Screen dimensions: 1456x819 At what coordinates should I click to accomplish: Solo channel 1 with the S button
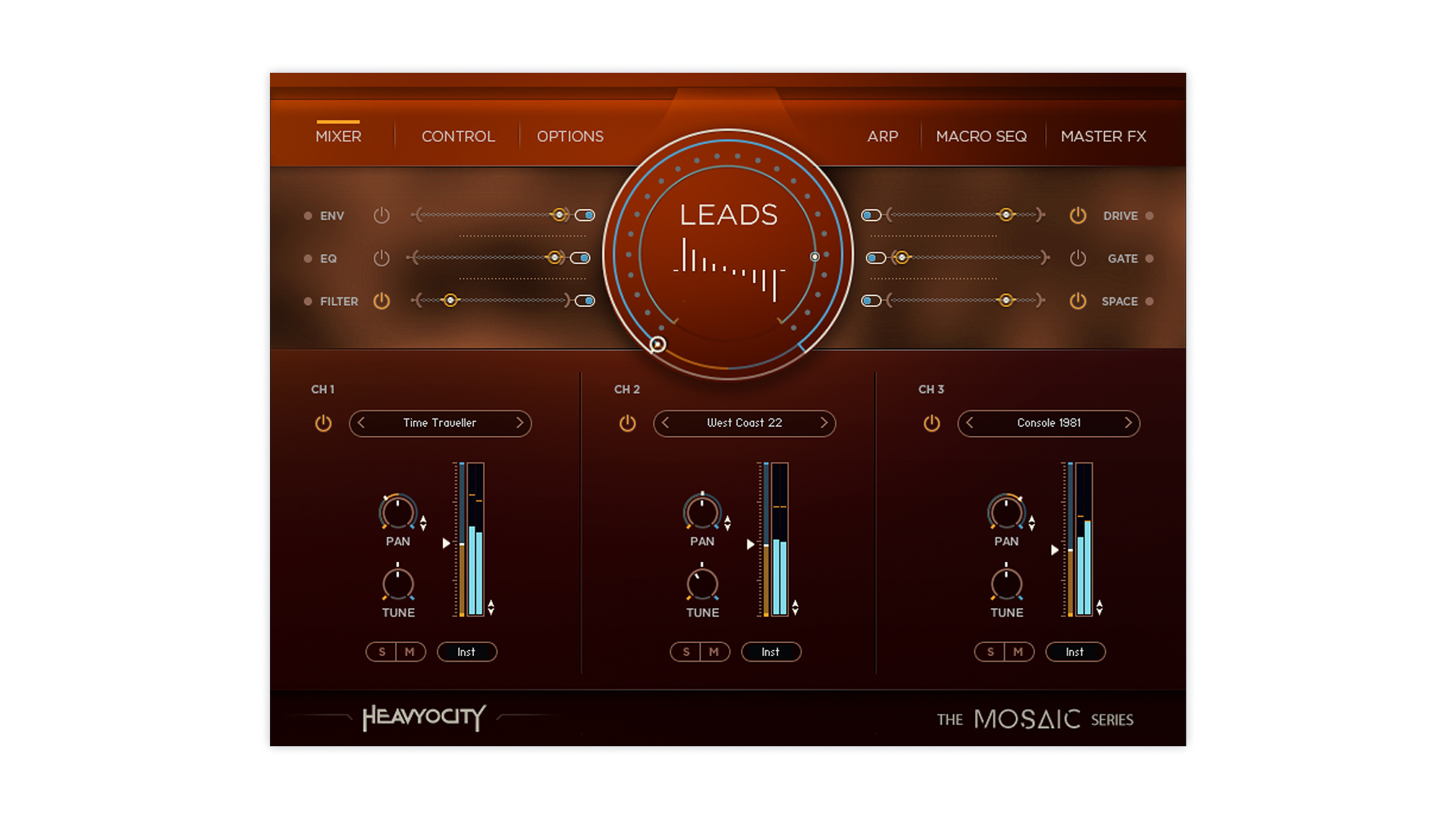[x=381, y=652]
